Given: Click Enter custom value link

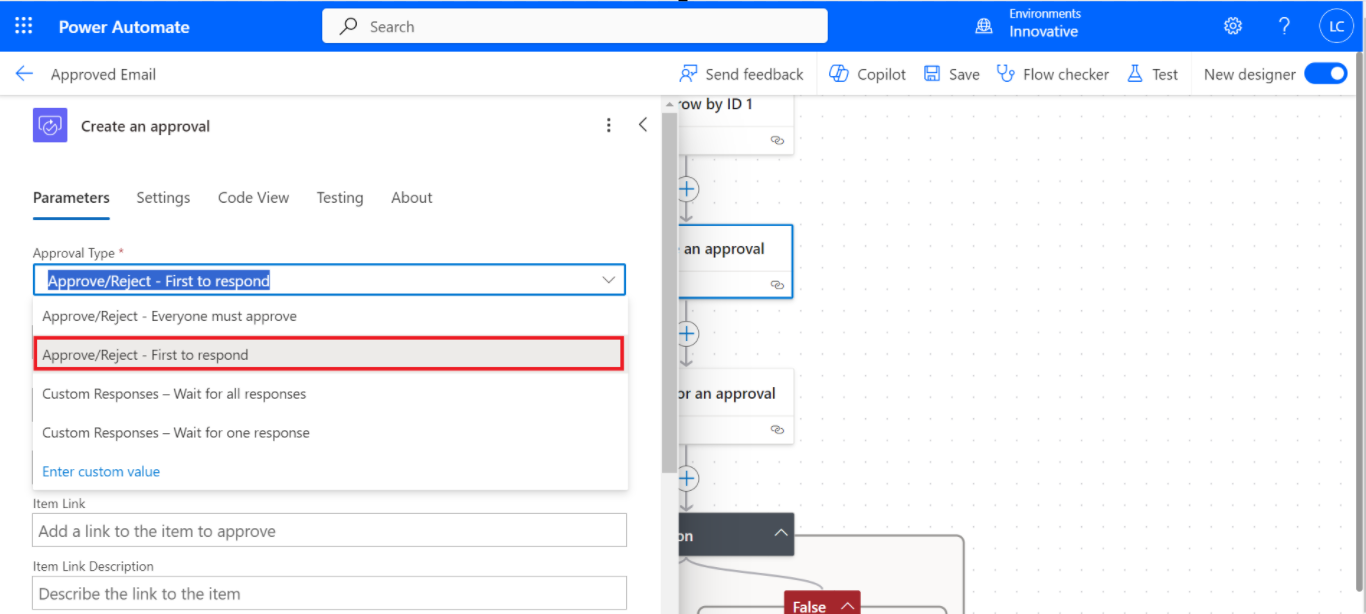Looking at the screenshot, I should click(101, 472).
